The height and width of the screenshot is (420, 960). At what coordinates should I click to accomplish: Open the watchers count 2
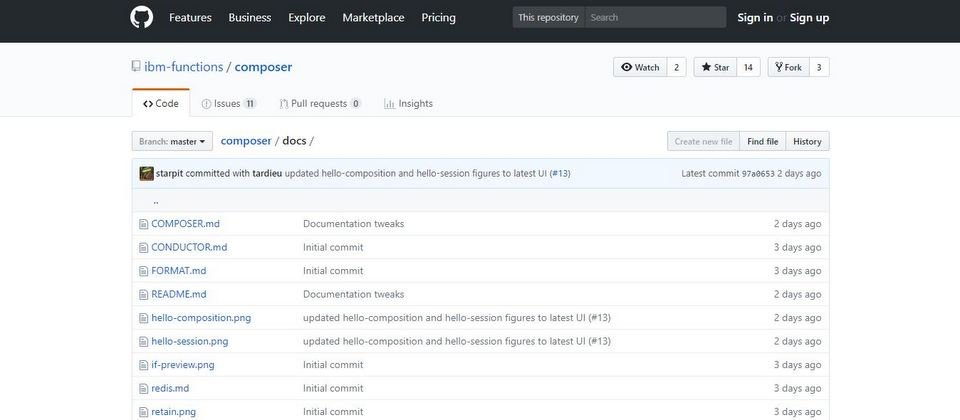point(677,67)
